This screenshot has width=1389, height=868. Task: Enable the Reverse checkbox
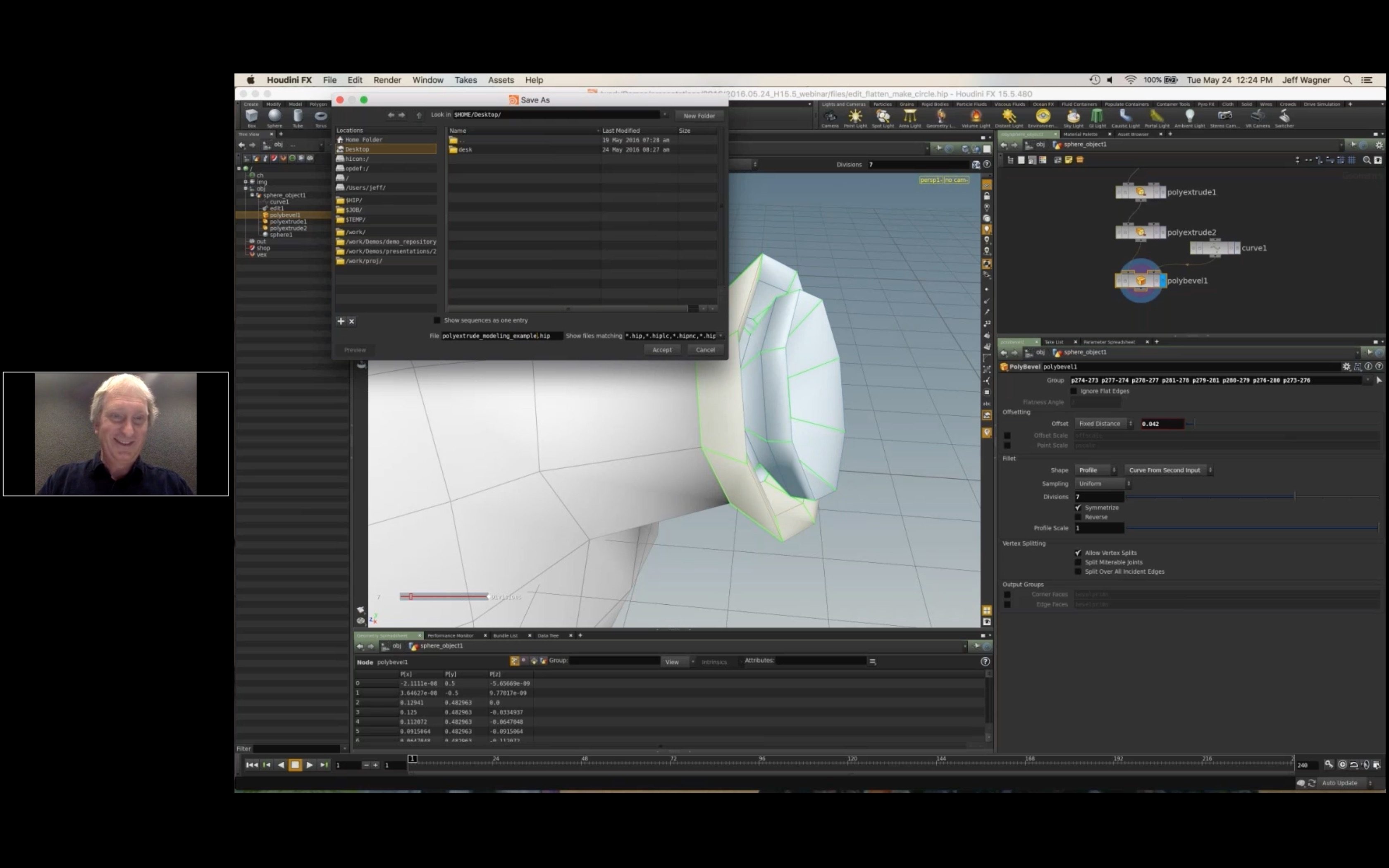[1078, 517]
